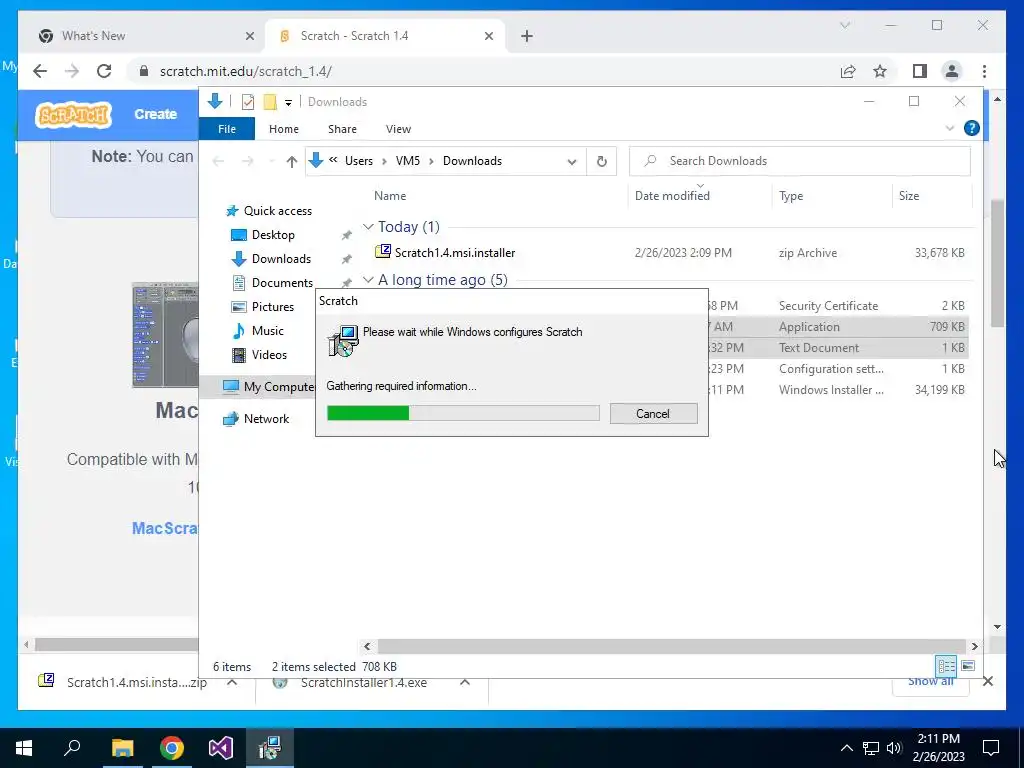
Task: Open Windows taskbar search
Action: click(x=72, y=748)
